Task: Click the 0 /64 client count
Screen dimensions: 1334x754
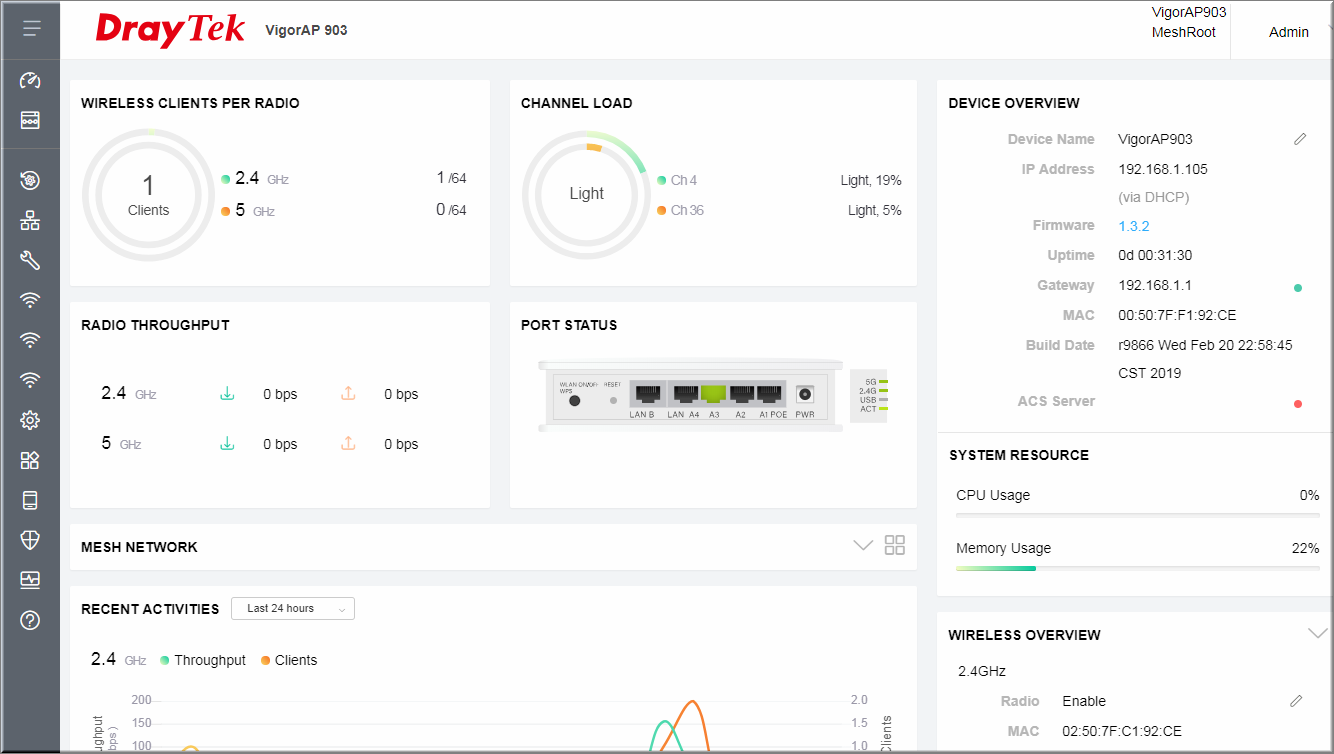Action: click(452, 210)
